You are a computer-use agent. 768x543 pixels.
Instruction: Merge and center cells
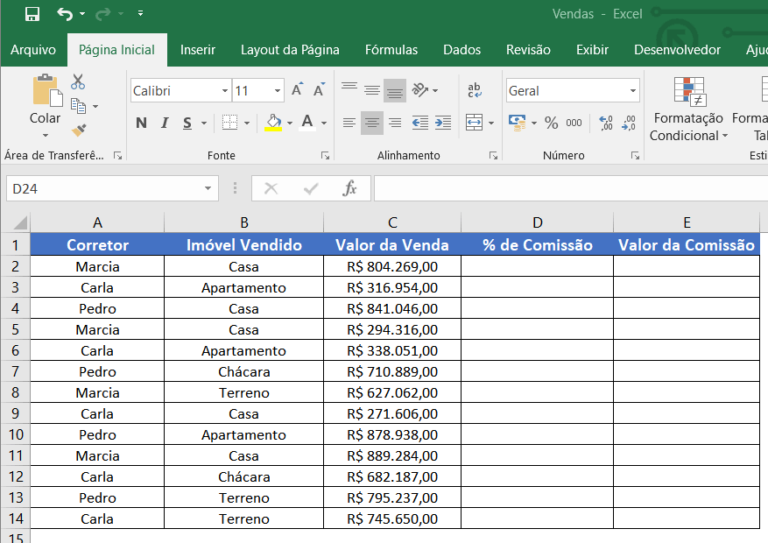tap(474, 123)
